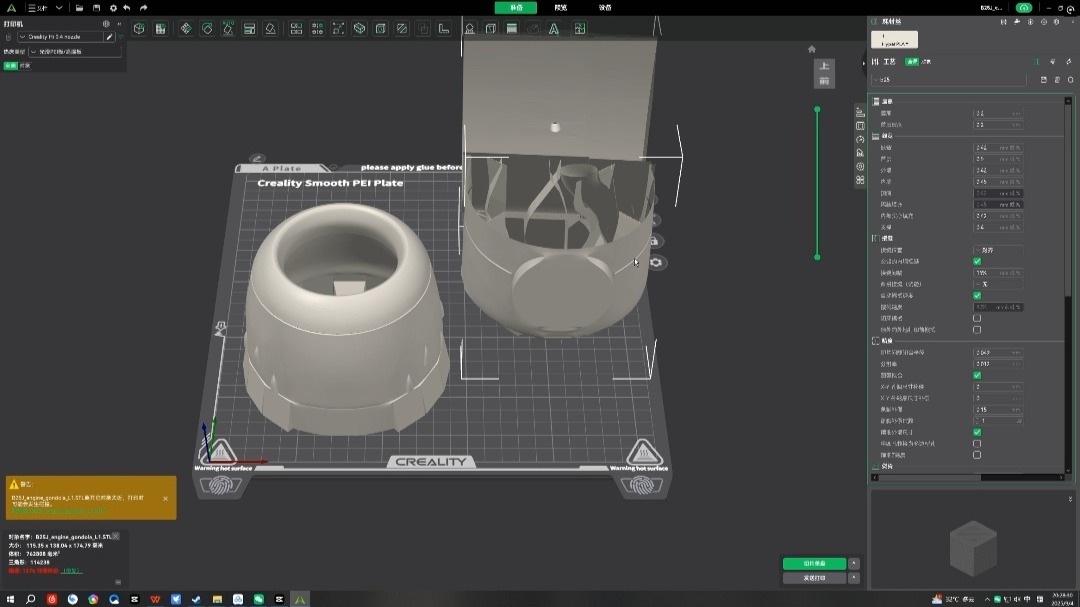Click the Send print button
1080x607 pixels.
(814, 578)
